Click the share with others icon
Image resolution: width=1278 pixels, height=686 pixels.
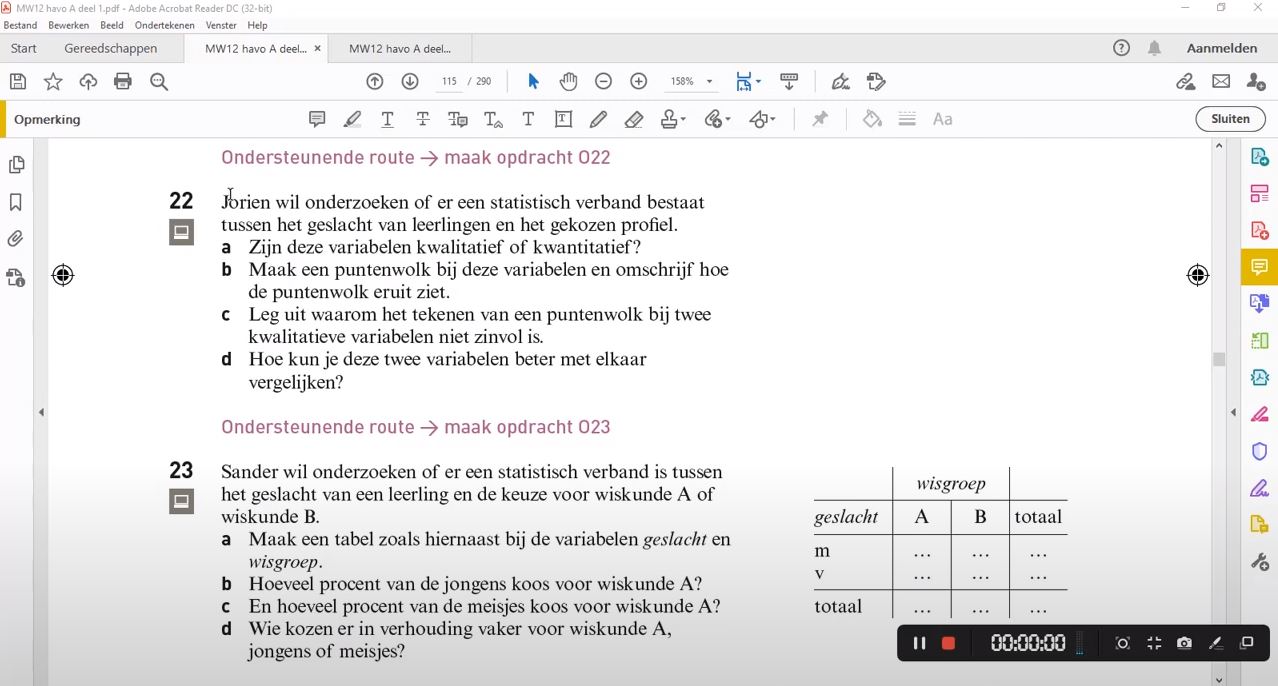tap(1257, 82)
